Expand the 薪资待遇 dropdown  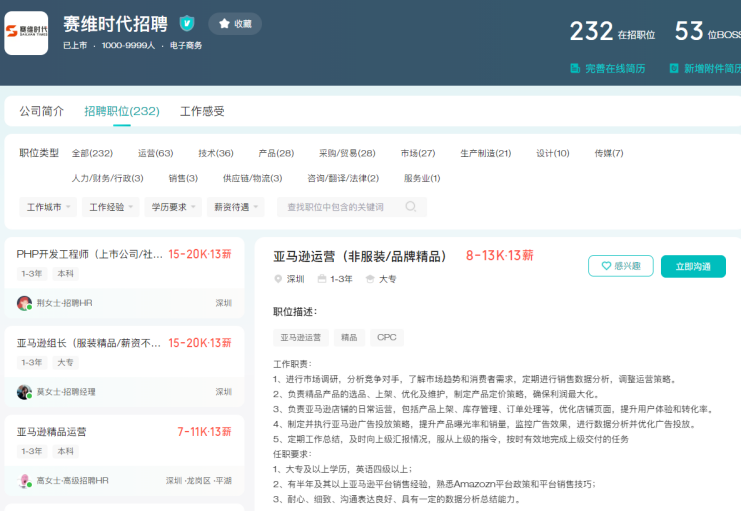click(235, 207)
